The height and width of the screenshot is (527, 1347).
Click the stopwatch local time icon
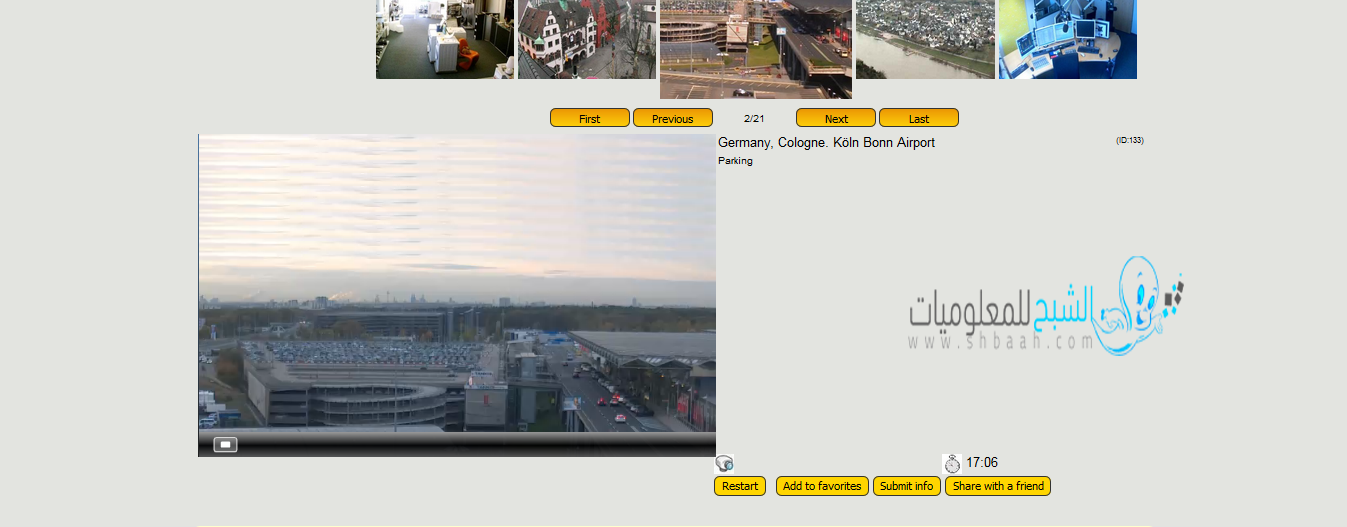(952, 463)
